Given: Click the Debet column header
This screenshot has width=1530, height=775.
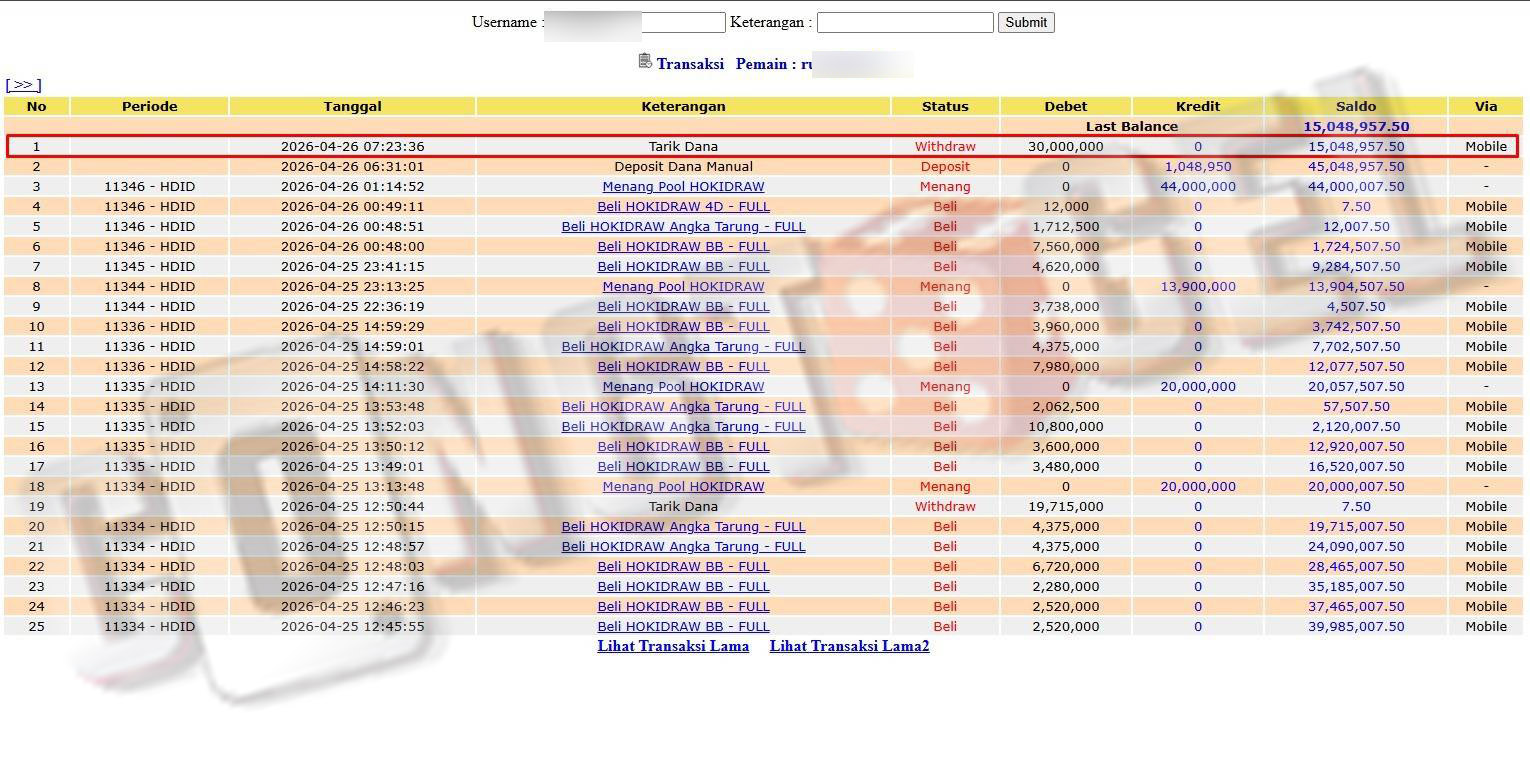Looking at the screenshot, I should pyautogui.click(x=1065, y=106).
